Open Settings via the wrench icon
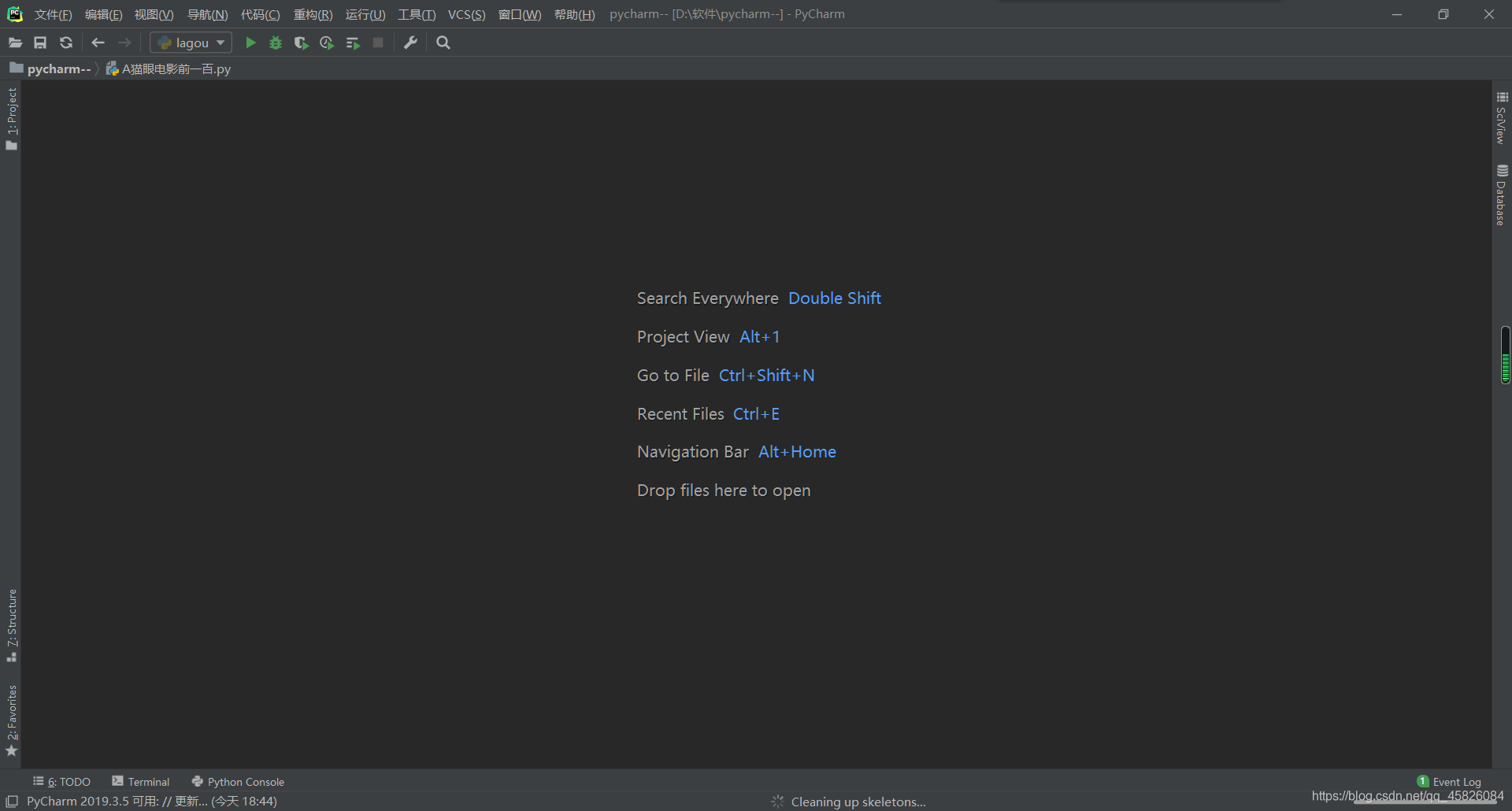This screenshot has width=1512, height=811. pos(410,43)
